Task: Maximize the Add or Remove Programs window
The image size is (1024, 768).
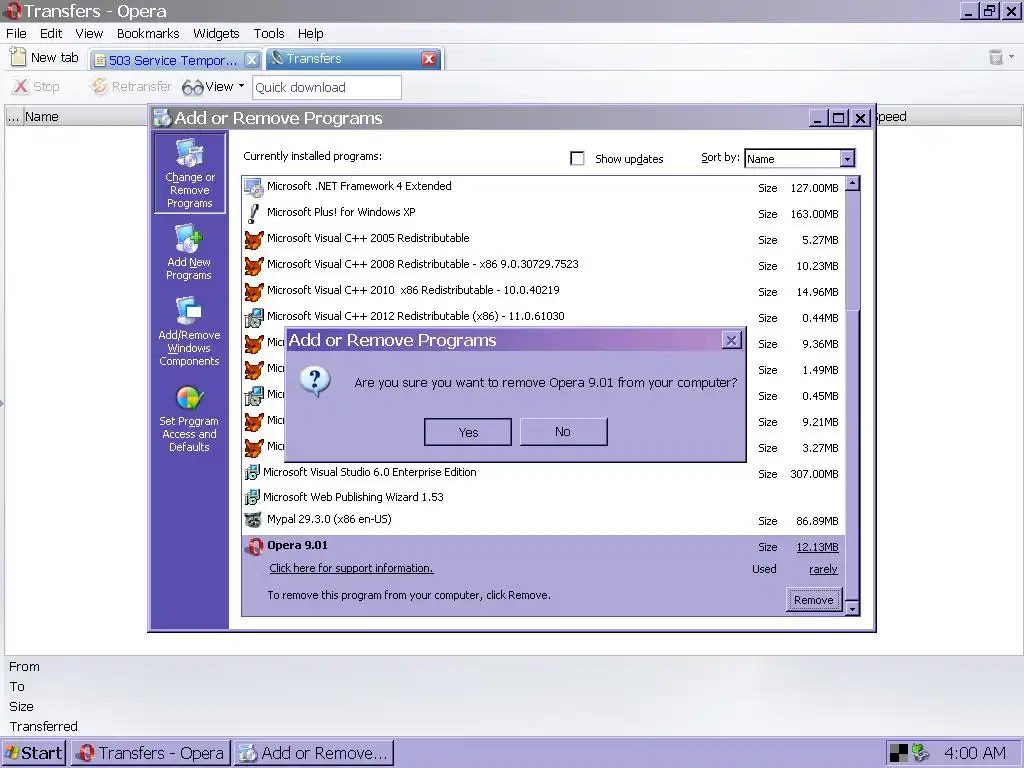Action: [839, 118]
